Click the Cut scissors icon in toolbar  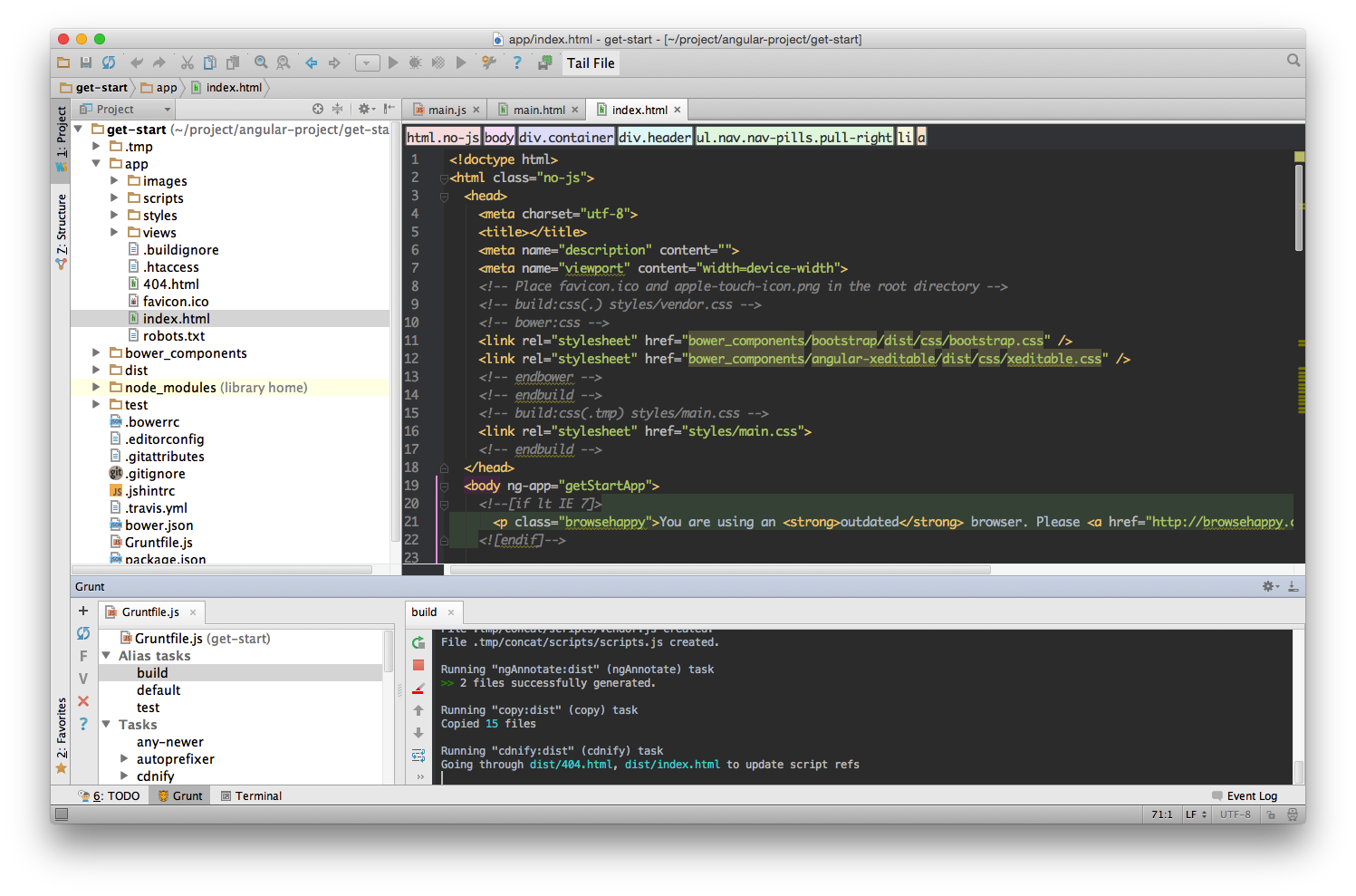[x=188, y=63]
